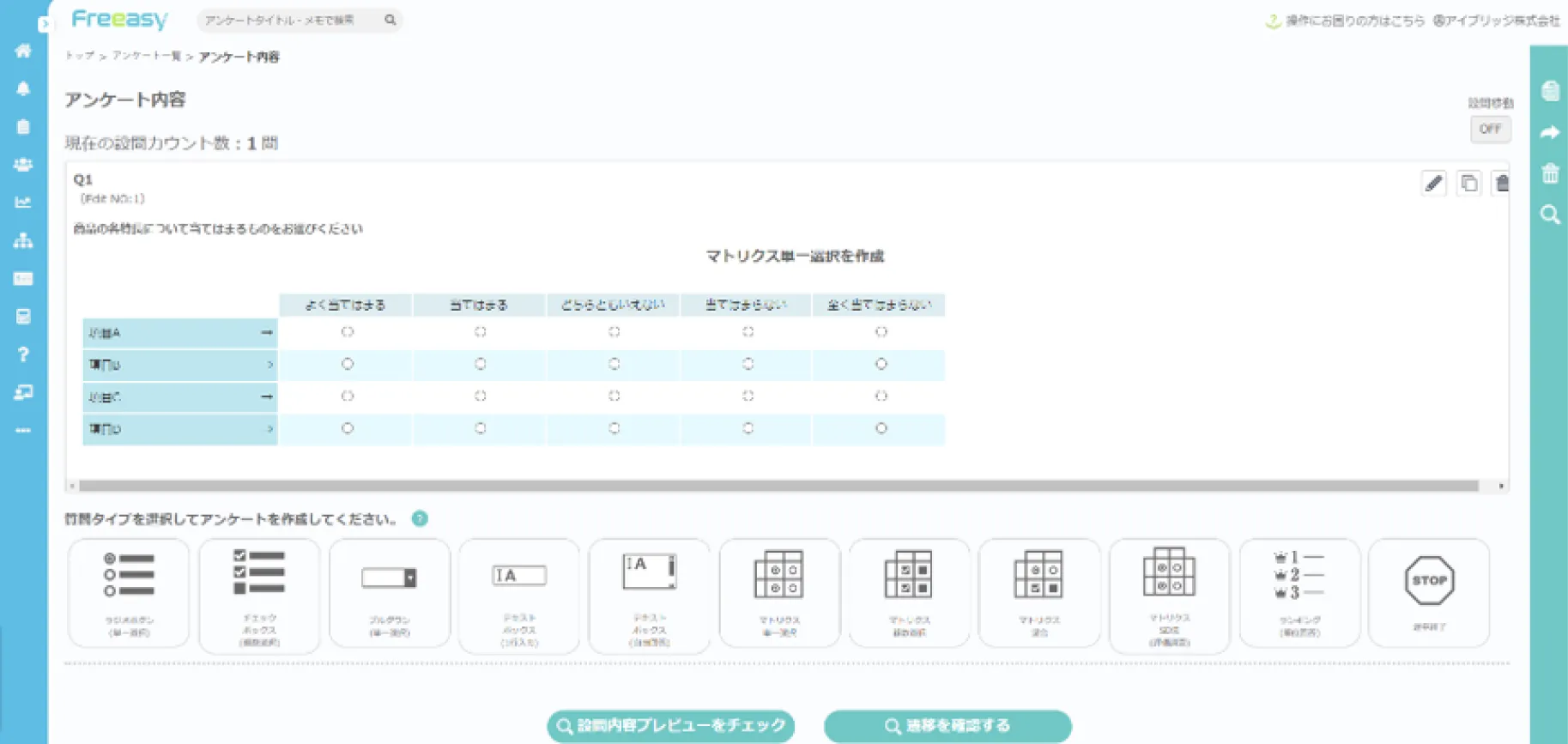Add a ranking question type
This screenshot has width=1568, height=744.
[x=1299, y=593]
